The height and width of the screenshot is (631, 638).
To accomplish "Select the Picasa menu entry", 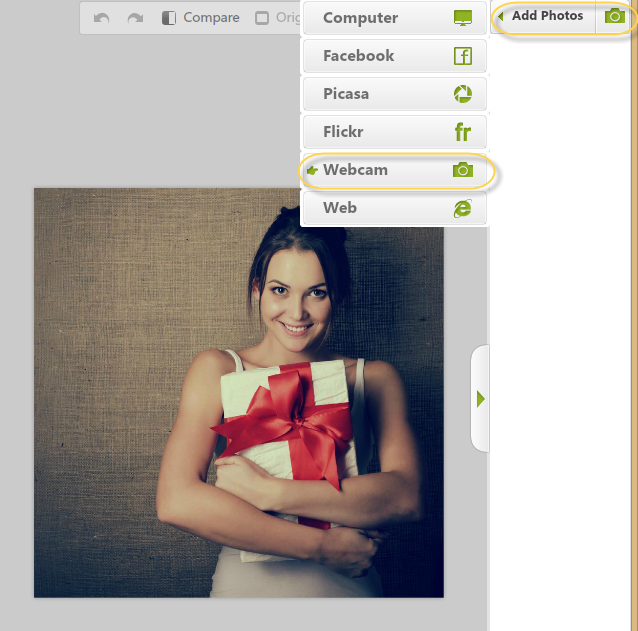I will coord(346,94).
